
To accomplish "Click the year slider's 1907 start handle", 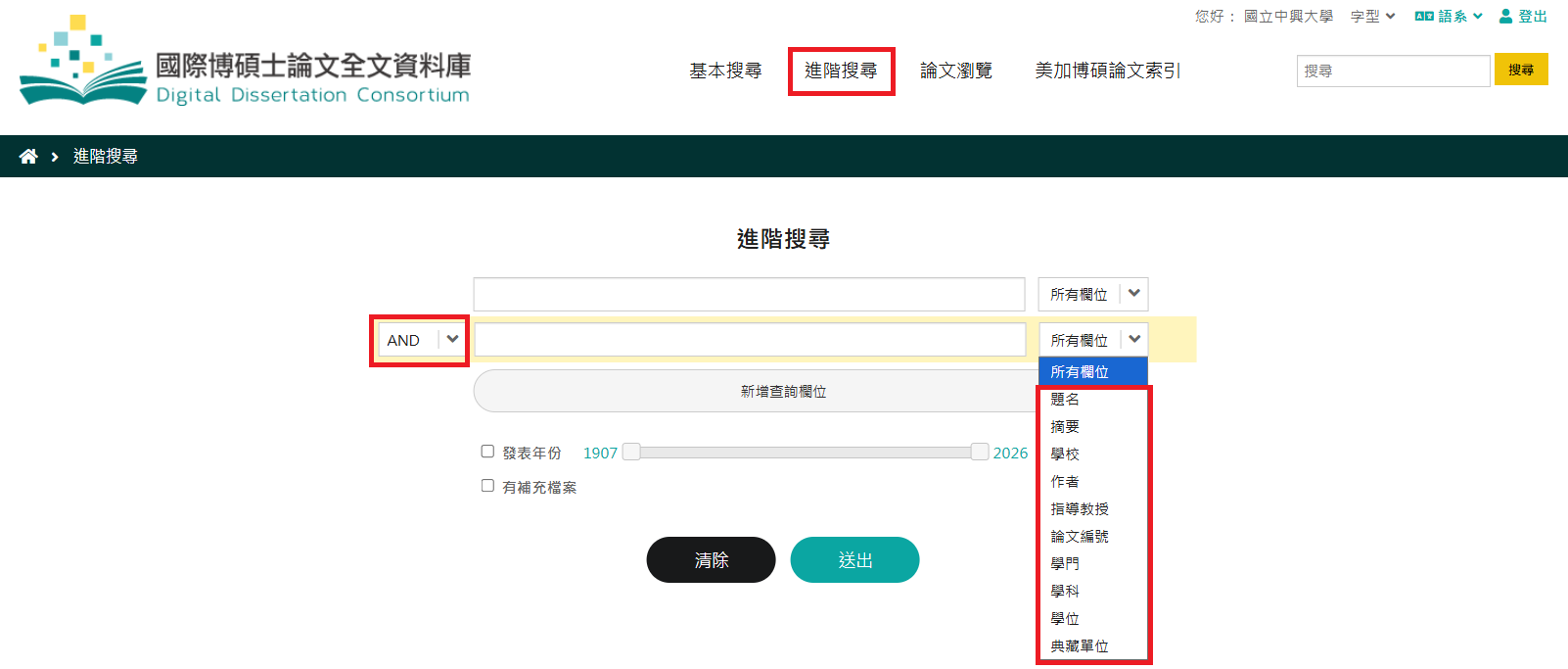I will point(631,452).
